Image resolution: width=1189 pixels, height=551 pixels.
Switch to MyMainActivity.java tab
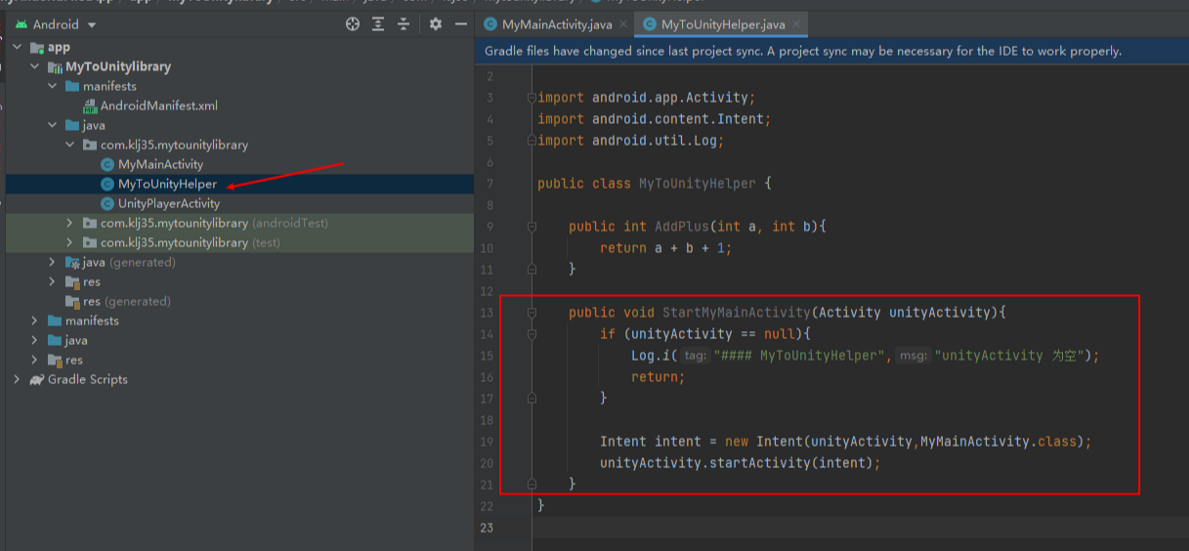[556, 25]
